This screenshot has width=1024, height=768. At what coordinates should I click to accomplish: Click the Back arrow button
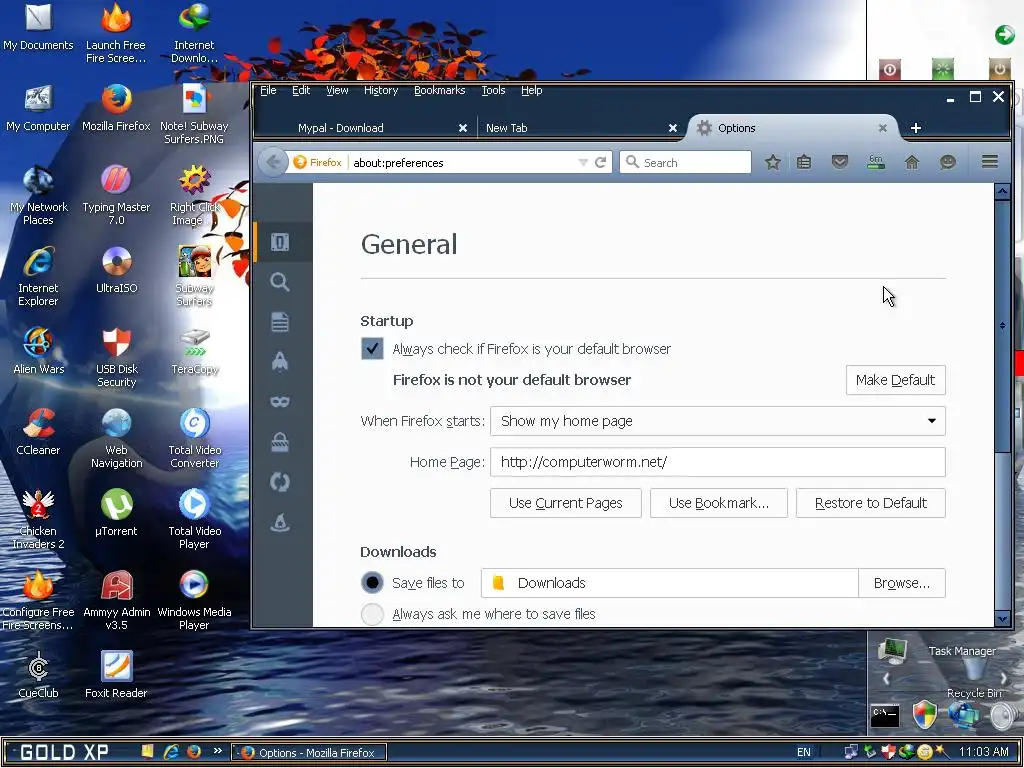(x=274, y=162)
